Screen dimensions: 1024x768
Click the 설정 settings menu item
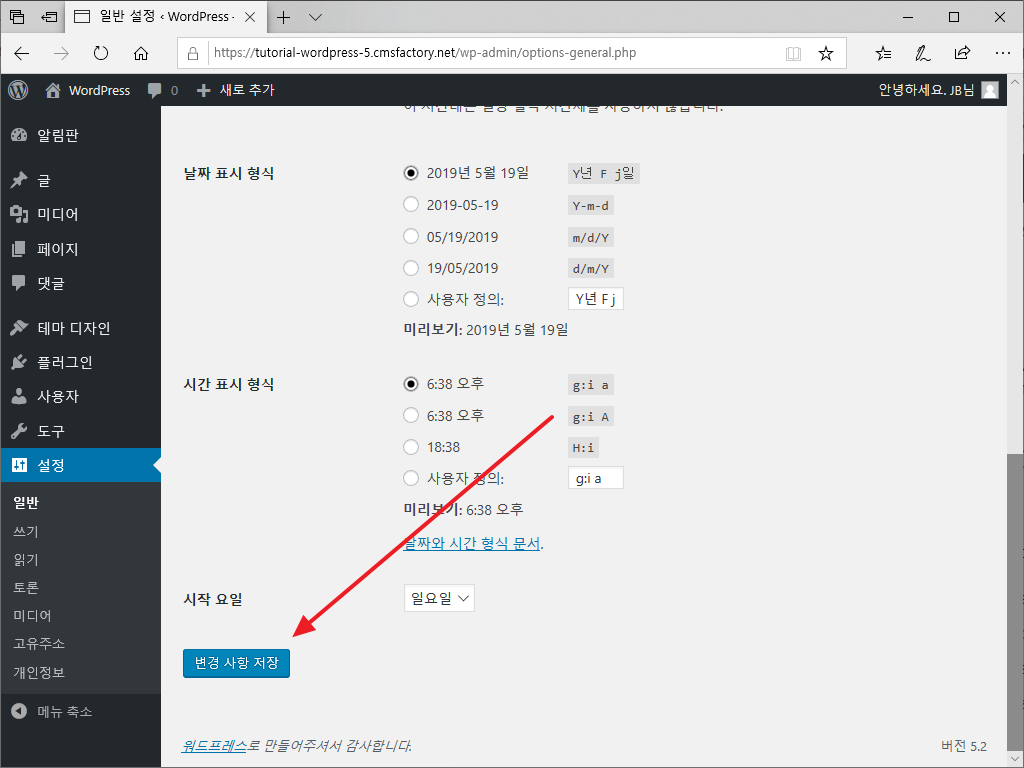[80, 465]
